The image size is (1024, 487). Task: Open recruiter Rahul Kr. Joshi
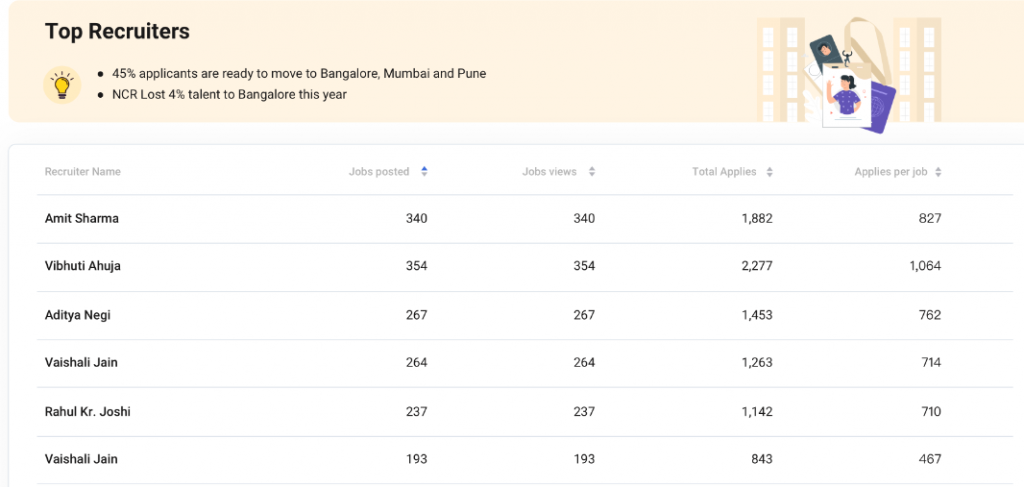(88, 412)
